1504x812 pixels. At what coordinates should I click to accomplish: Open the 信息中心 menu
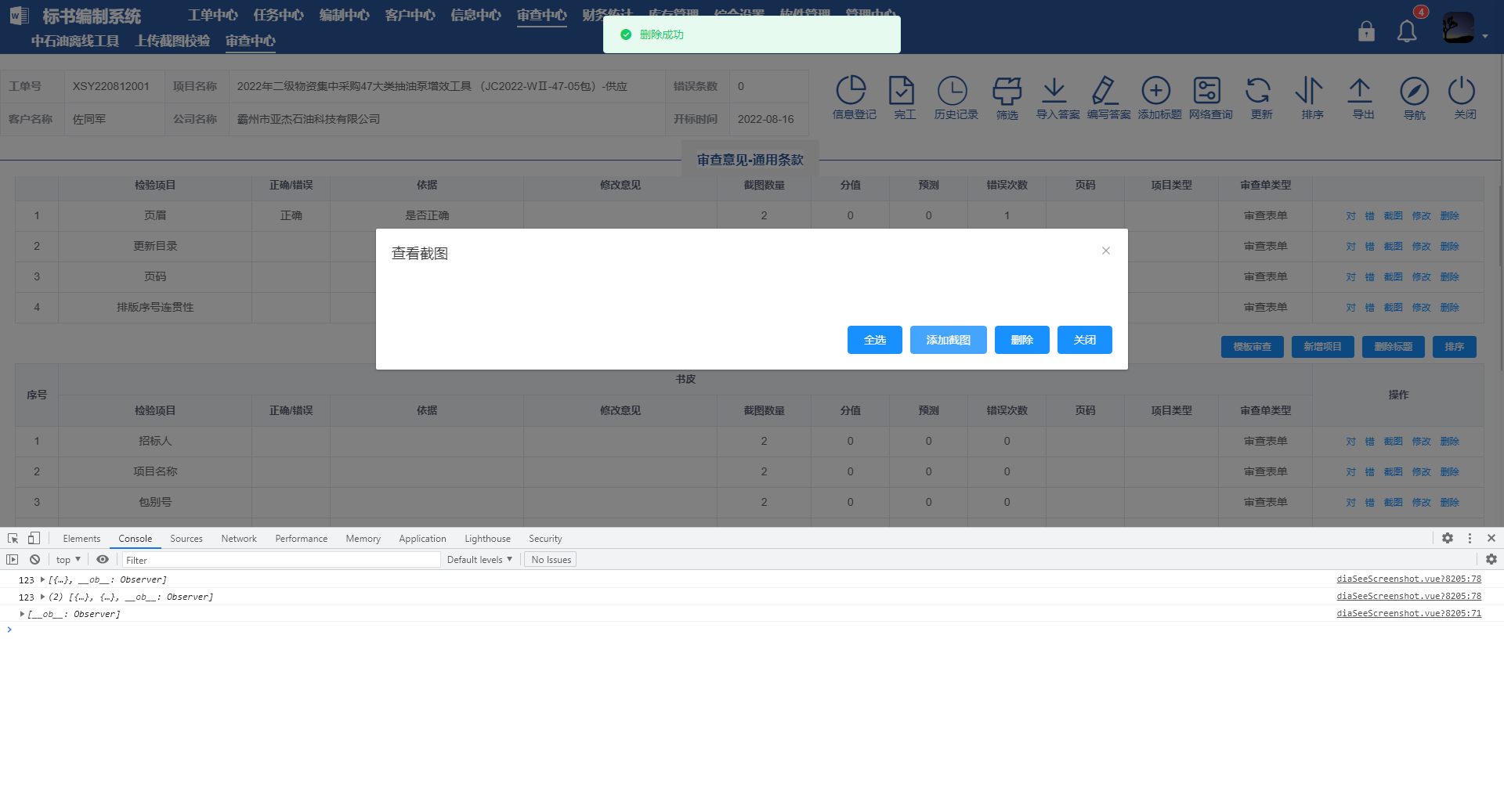(475, 16)
